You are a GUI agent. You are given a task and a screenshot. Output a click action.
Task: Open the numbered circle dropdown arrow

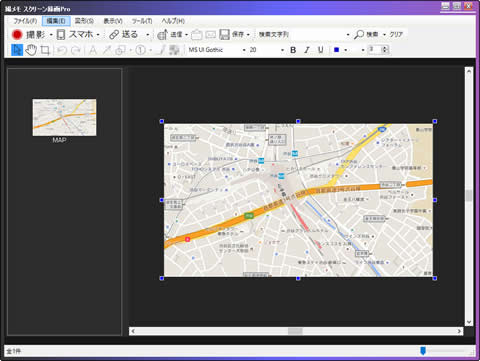[x=151, y=50]
